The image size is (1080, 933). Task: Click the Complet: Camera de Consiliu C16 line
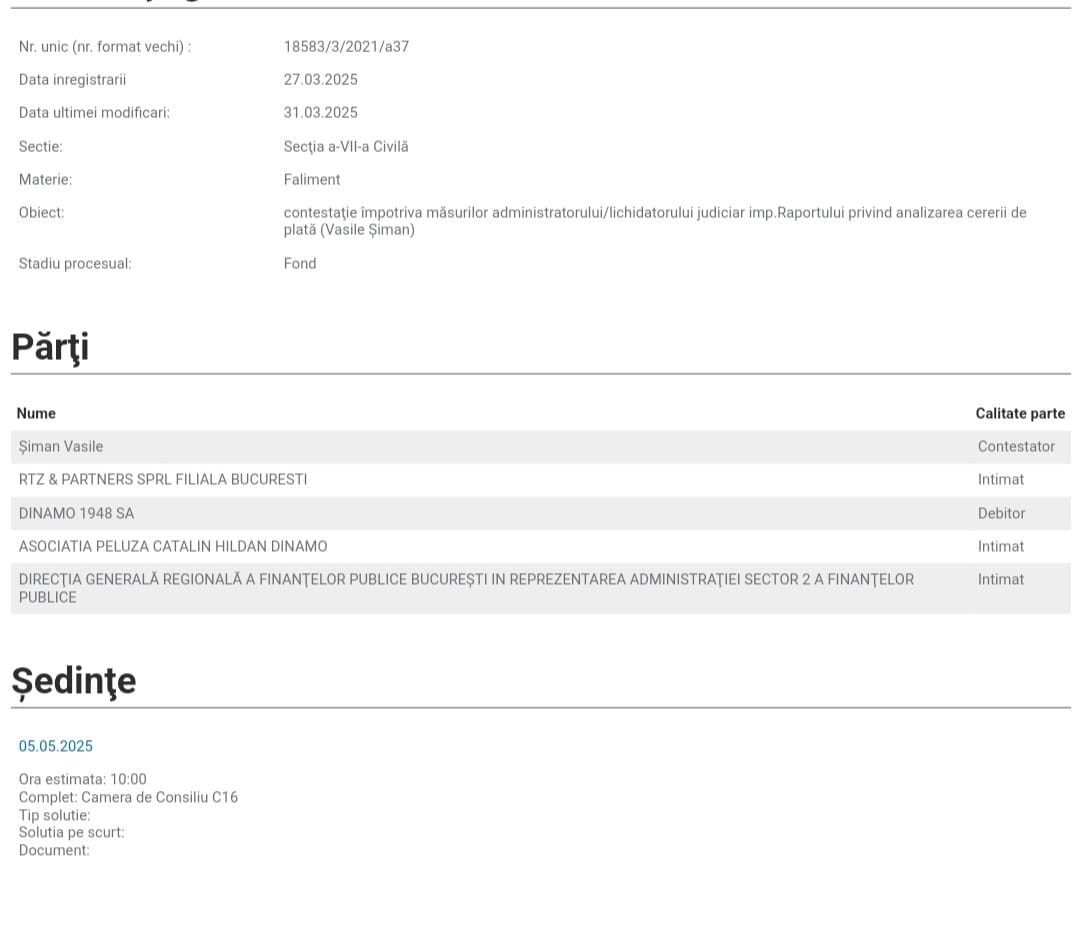(128, 797)
